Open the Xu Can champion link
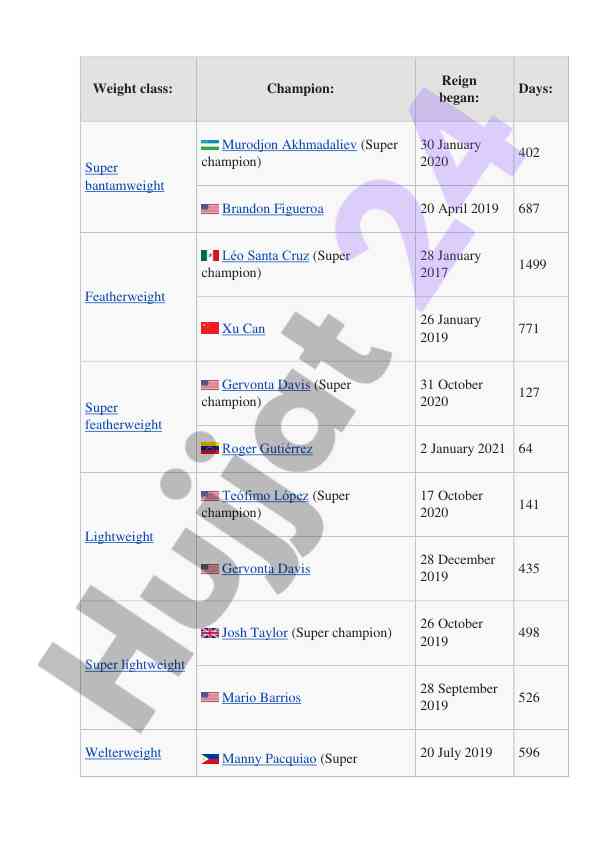This screenshot has width=596, height=842. [x=243, y=328]
